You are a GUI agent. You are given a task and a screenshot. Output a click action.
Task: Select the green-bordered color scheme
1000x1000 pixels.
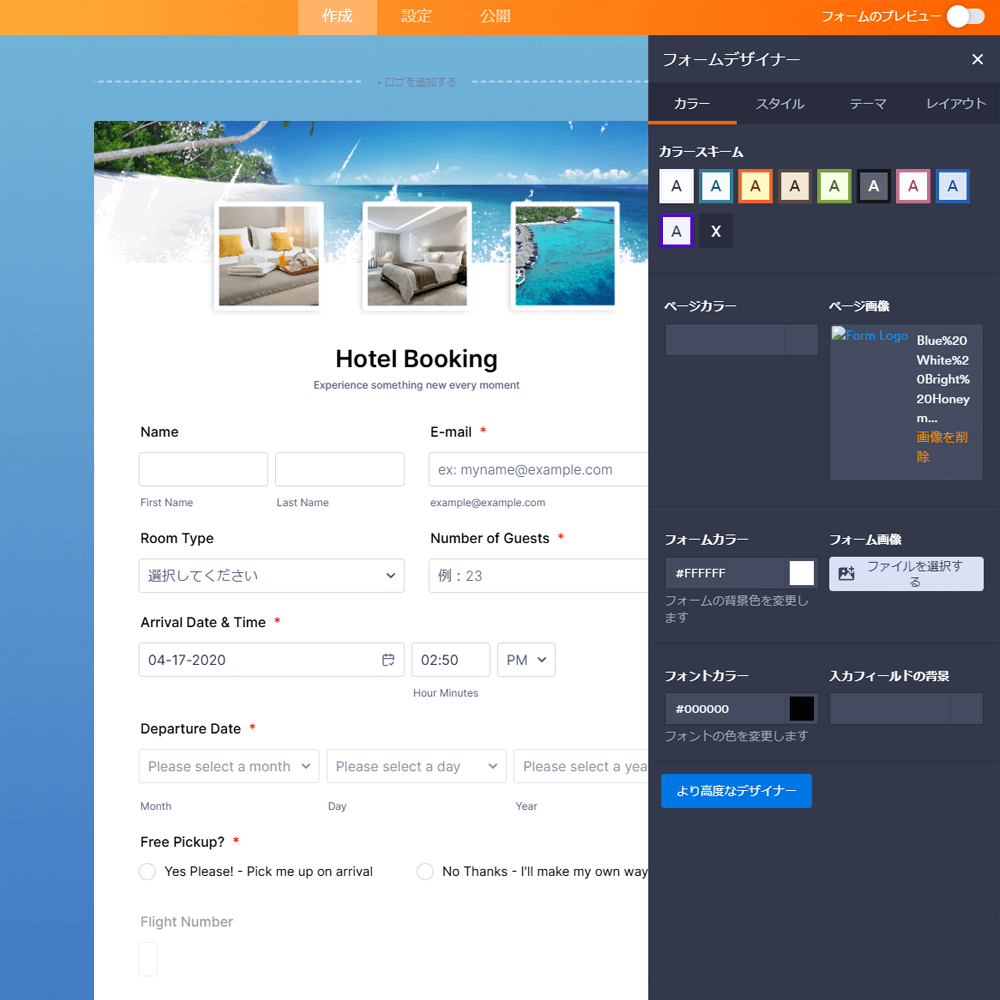click(834, 186)
